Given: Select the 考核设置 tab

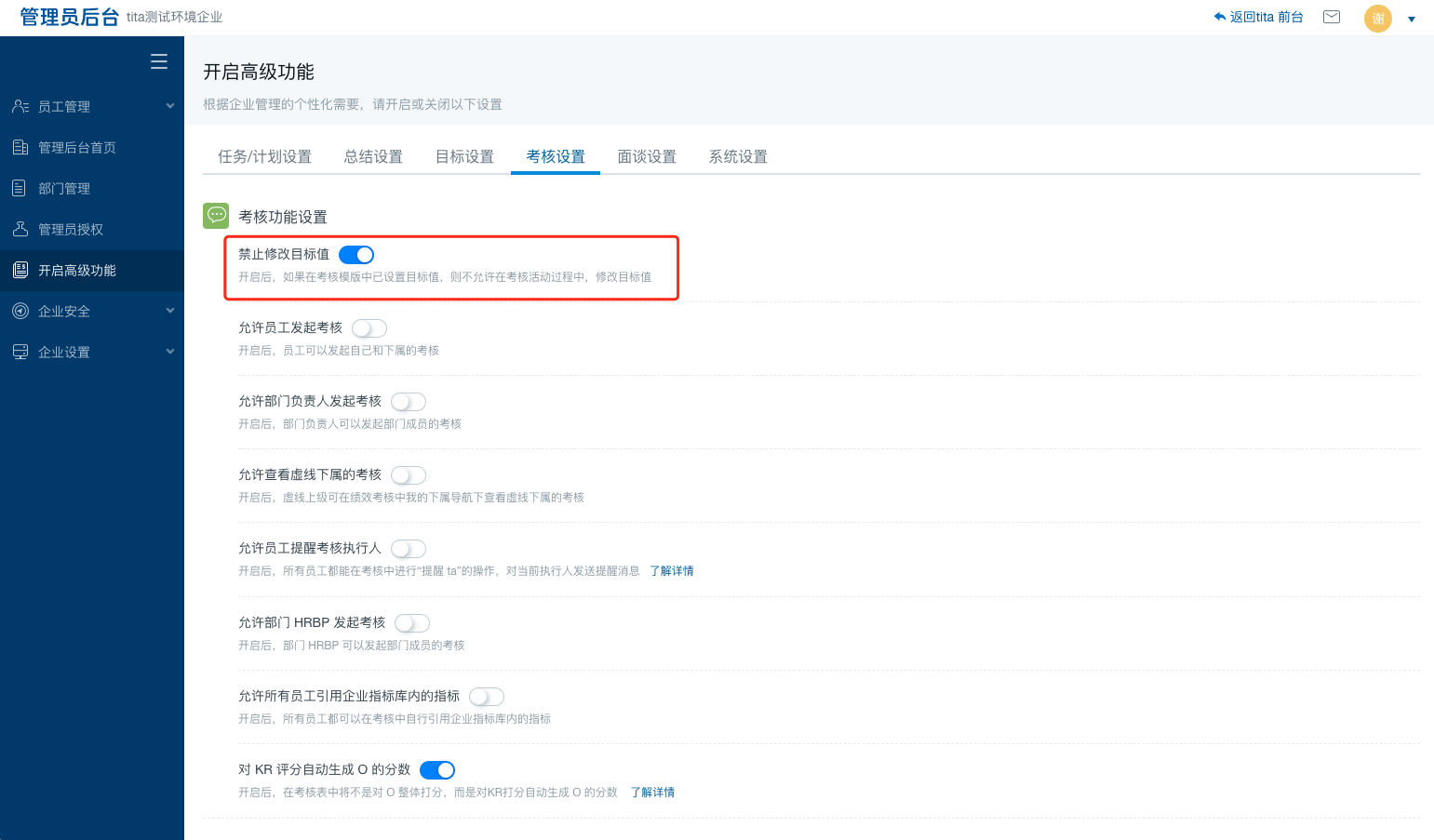Looking at the screenshot, I should coord(556,156).
